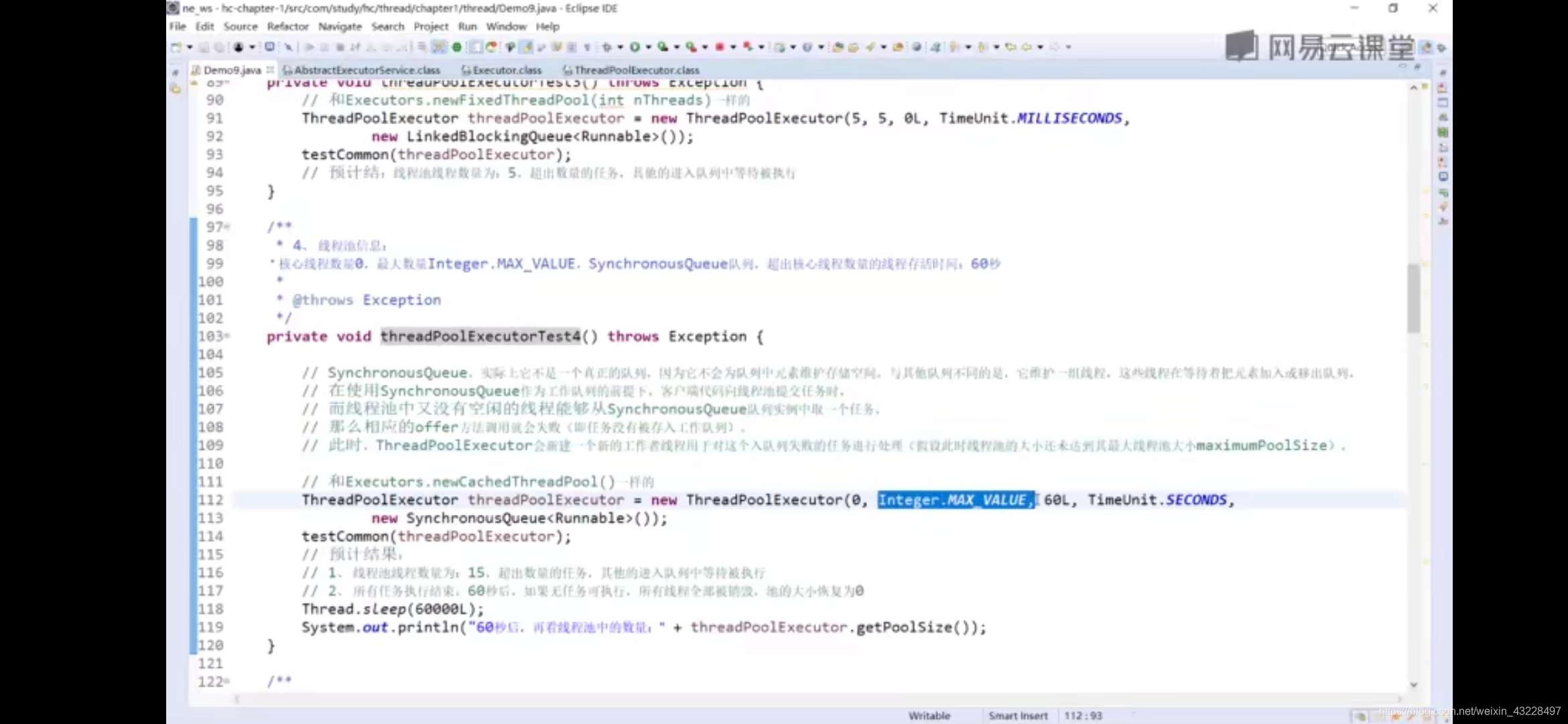Expand the New Java Package dropdown arrow
The width and height of the screenshot is (1568, 724).
tap(793, 47)
